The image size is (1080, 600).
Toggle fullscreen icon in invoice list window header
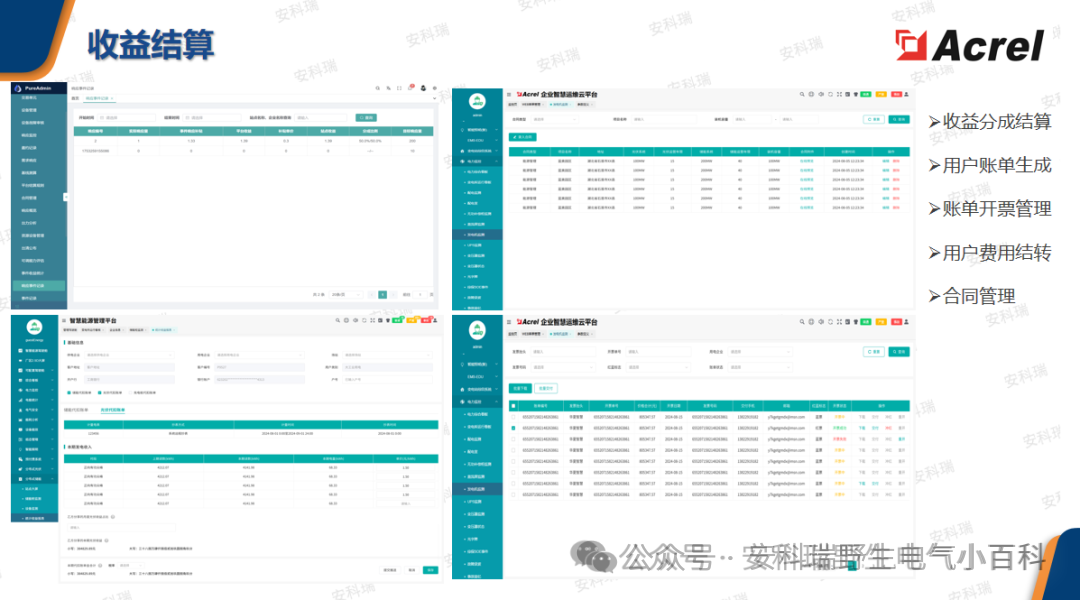839,322
